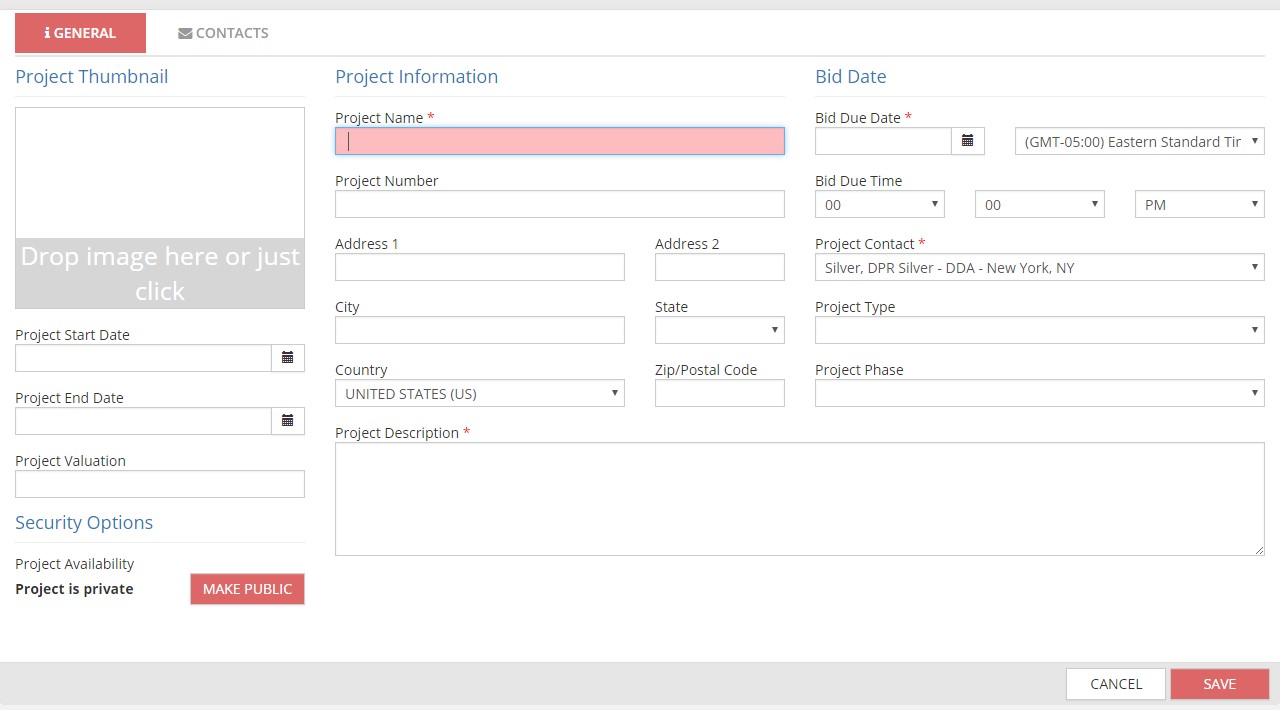Open the Bid Due Date calendar picker
Viewport: 1280px width, 710px height.
click(x=967, y=141)
